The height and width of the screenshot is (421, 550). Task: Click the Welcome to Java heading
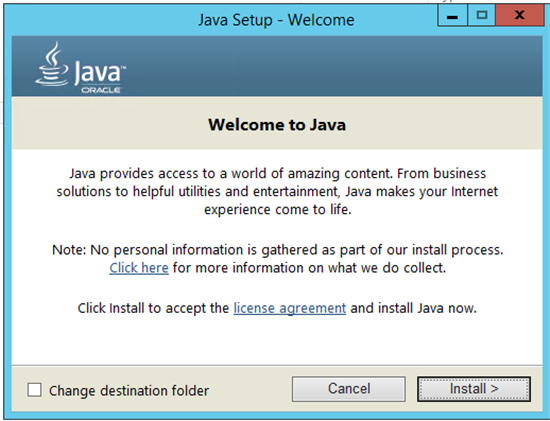point(277,125)
